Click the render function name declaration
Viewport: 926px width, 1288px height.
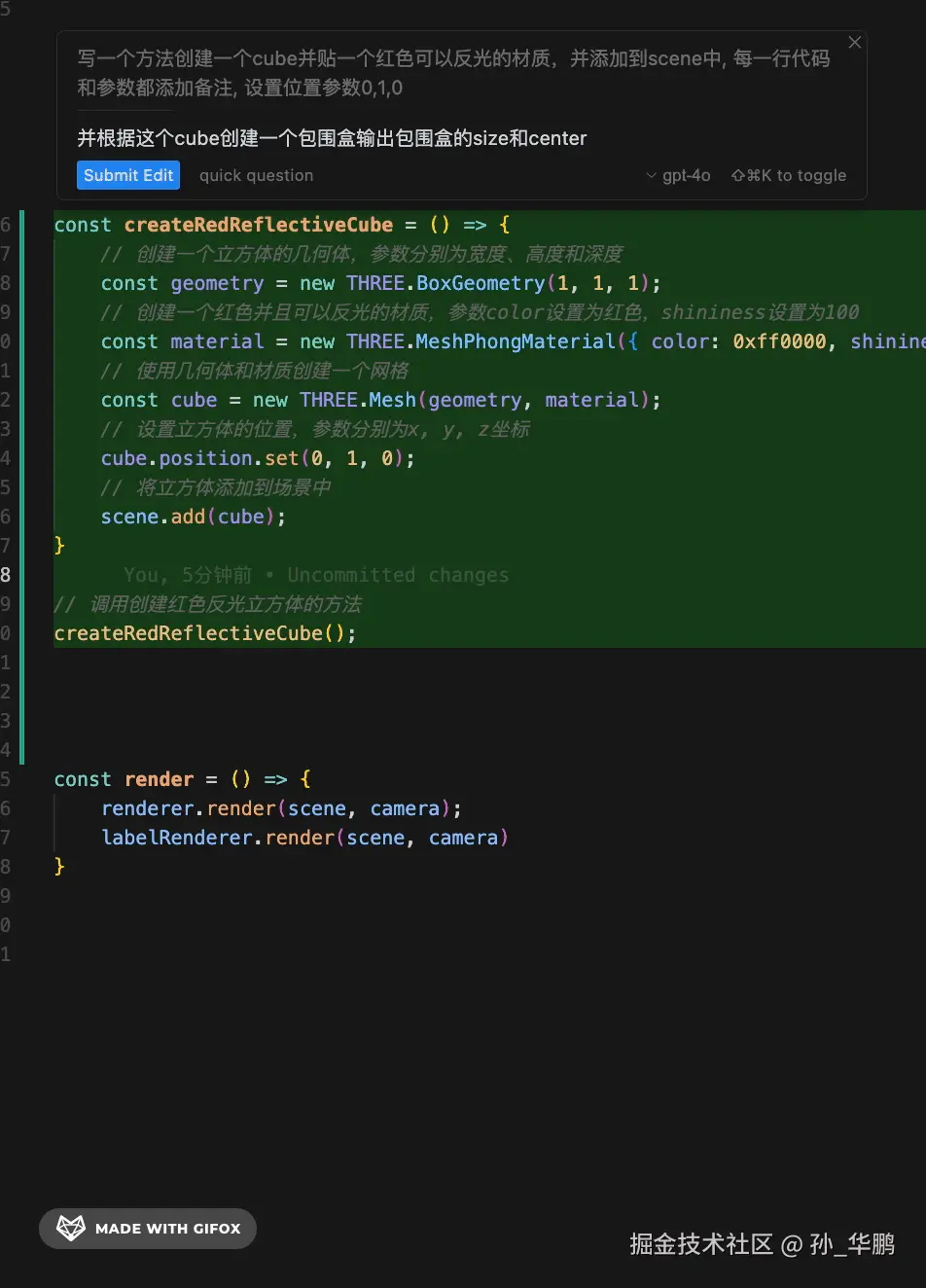pyautogui.click(x=159, y=779)
